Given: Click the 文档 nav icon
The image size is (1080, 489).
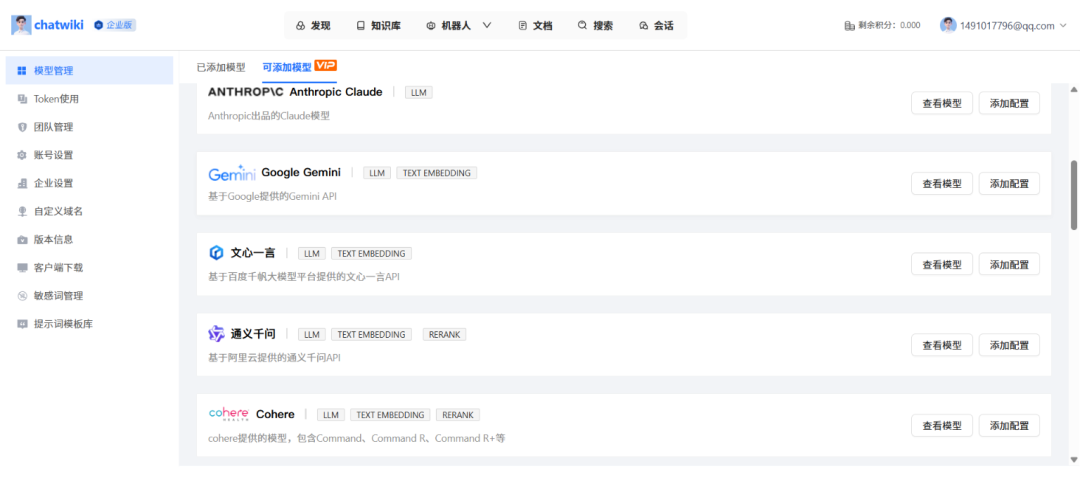Looking at the screenshot, I should click(523, 25).
